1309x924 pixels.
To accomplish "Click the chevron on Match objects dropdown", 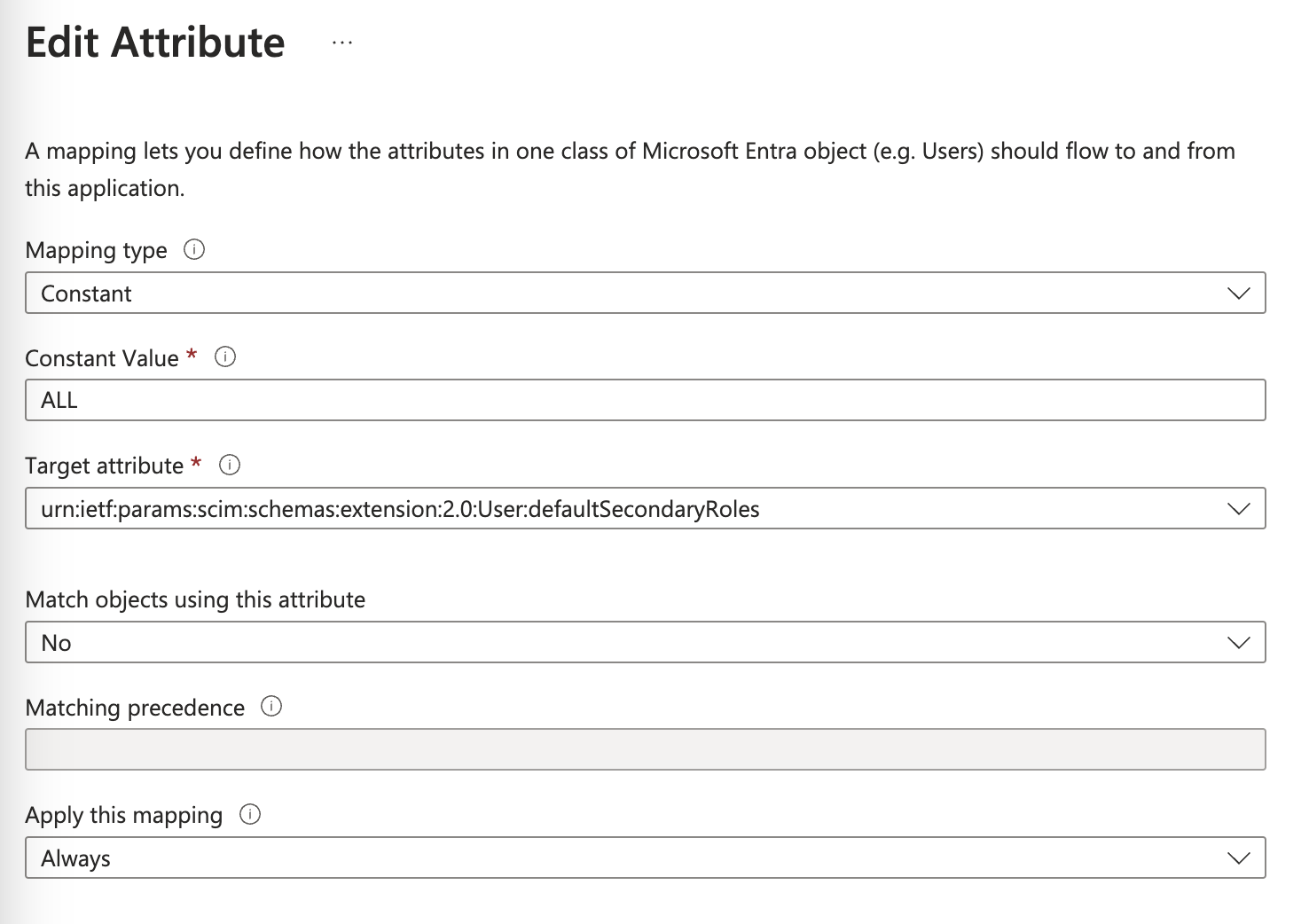I will (x=1240, y=642).
